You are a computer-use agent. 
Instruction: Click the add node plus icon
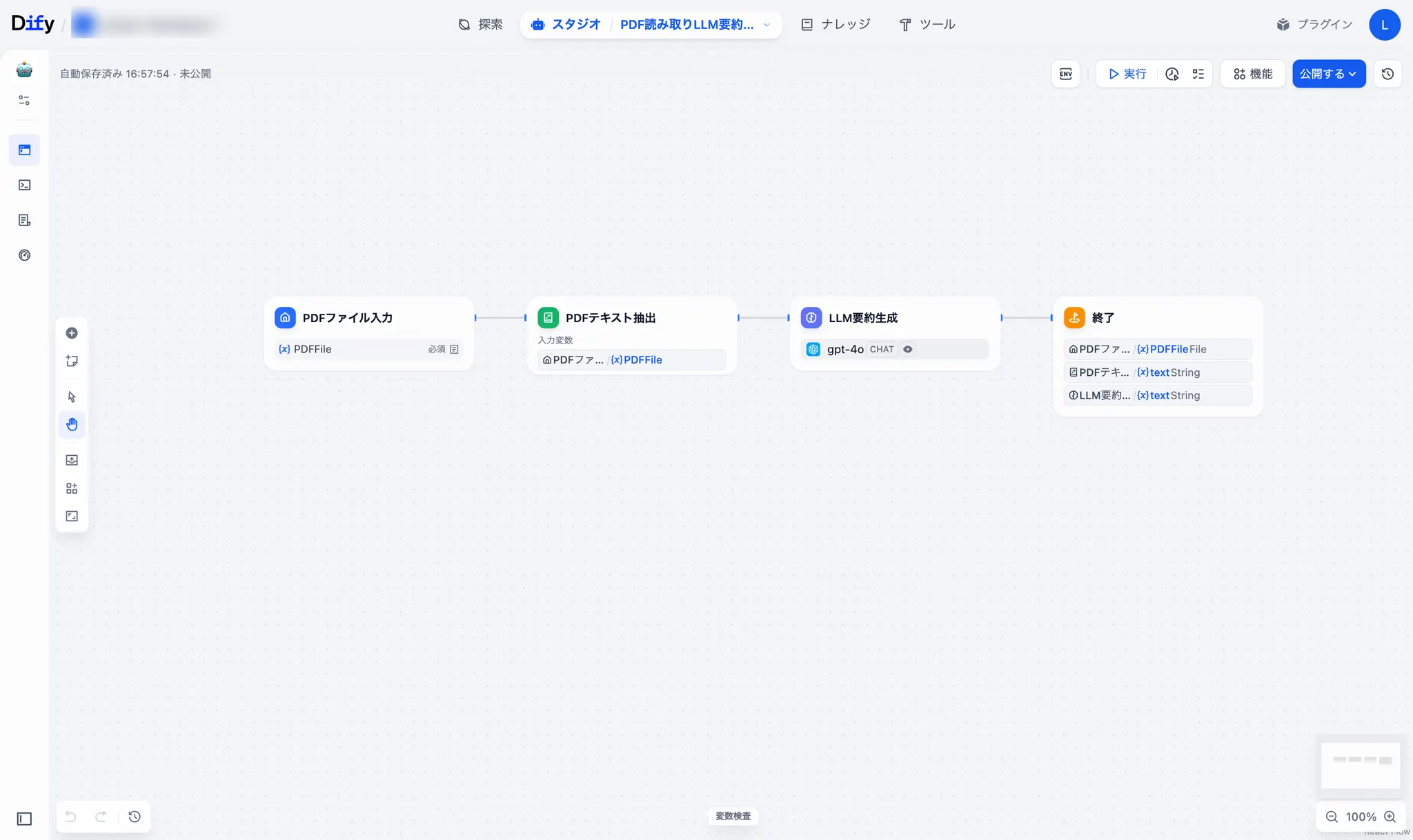[72, 333]
